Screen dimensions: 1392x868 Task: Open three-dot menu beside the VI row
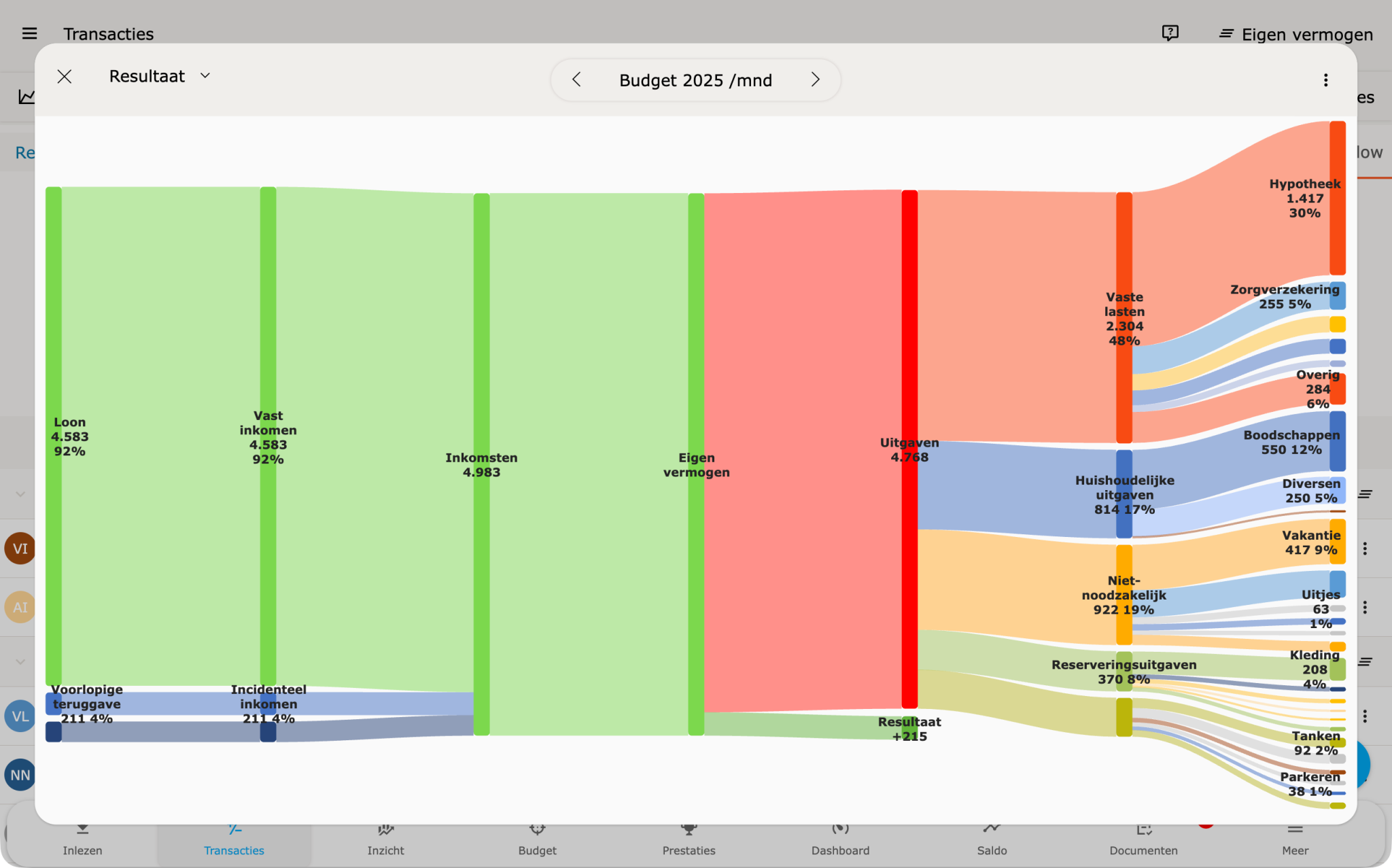[x=1365, y=549]
